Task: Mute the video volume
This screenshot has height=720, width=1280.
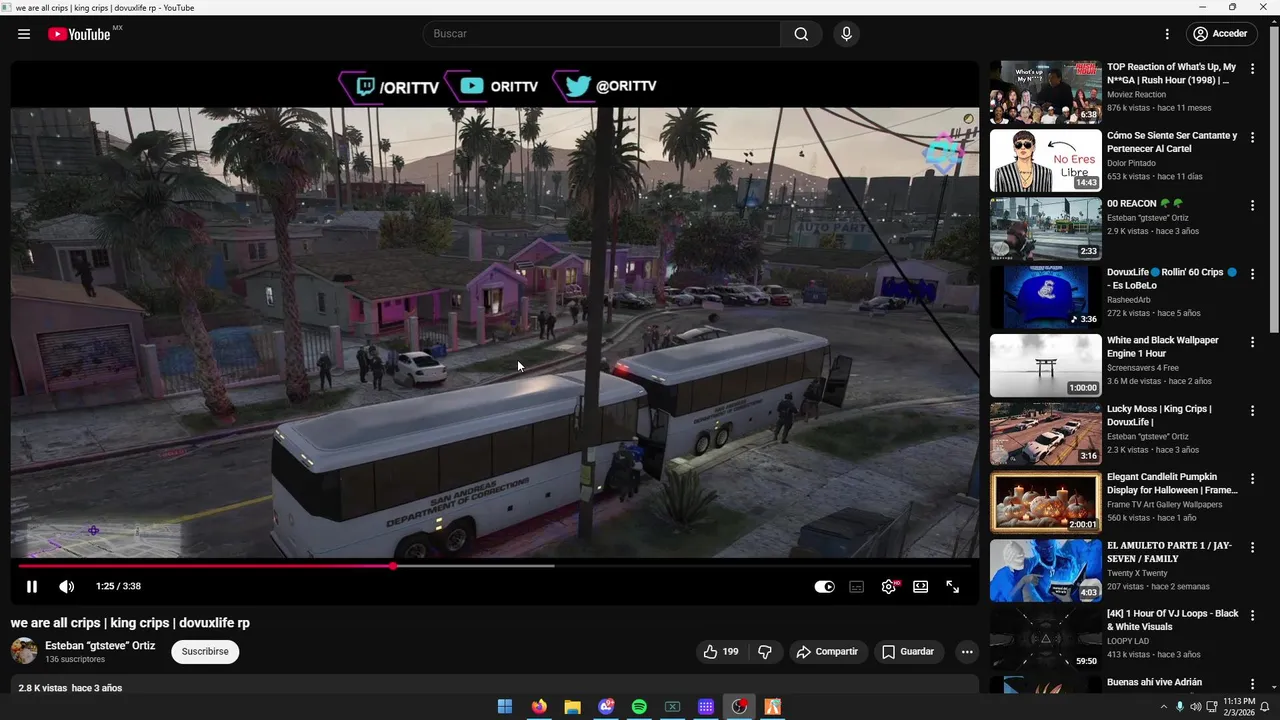Action: (x=67, y=587)
